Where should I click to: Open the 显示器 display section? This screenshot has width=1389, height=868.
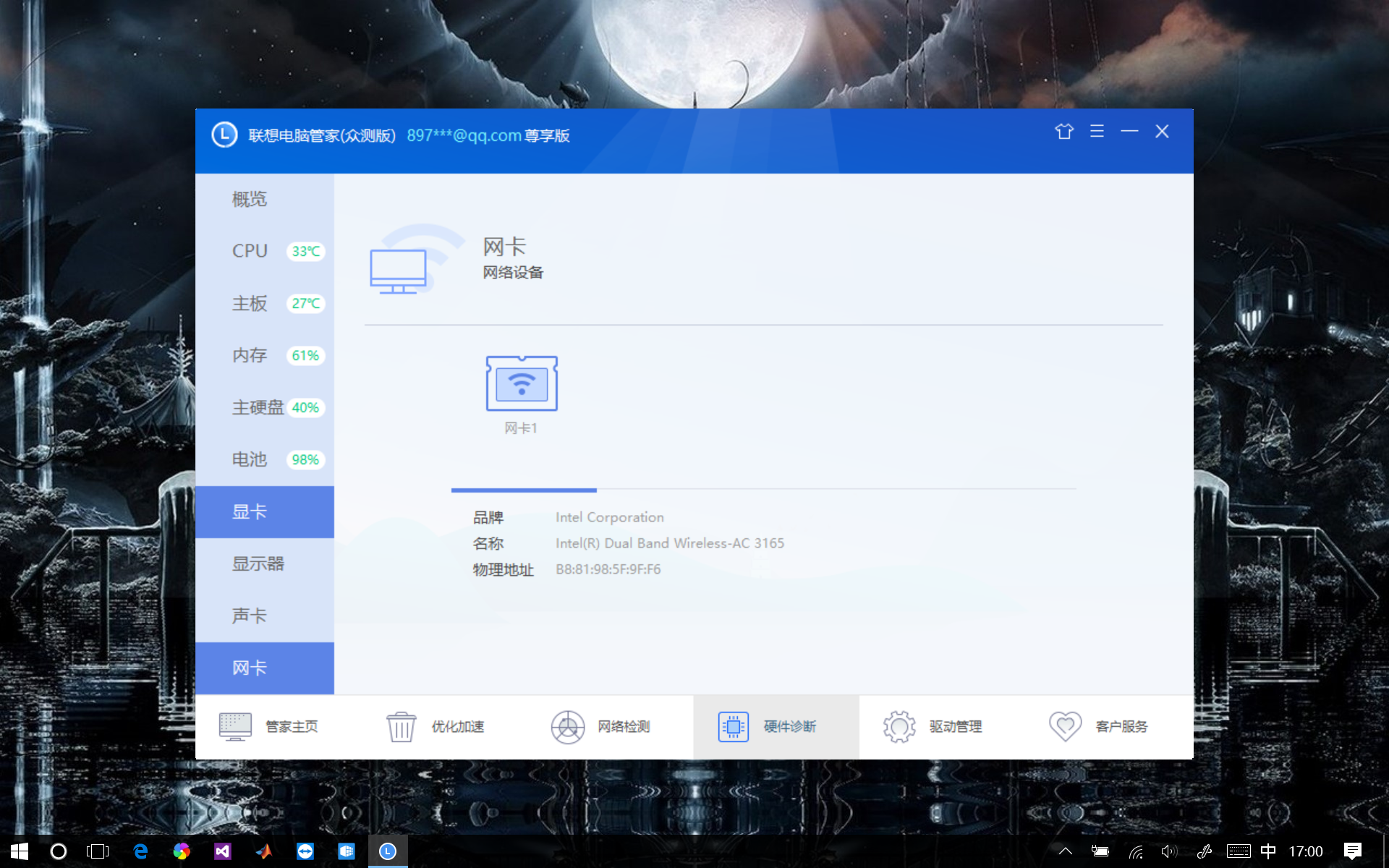tap(265, 564)
